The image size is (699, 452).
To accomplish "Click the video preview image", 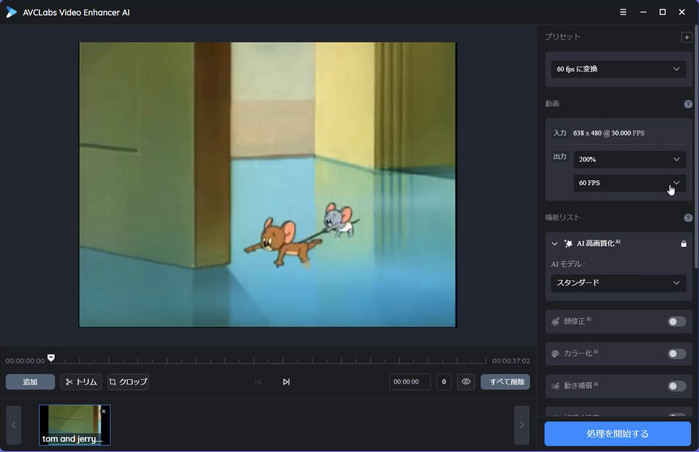I will (267, 185).
